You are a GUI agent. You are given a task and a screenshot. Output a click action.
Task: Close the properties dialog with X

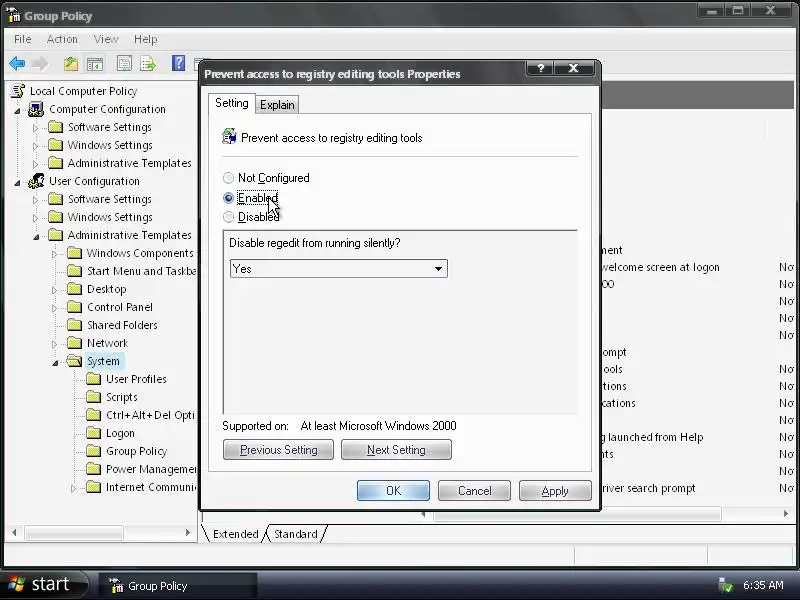click(x=573, y=68)
